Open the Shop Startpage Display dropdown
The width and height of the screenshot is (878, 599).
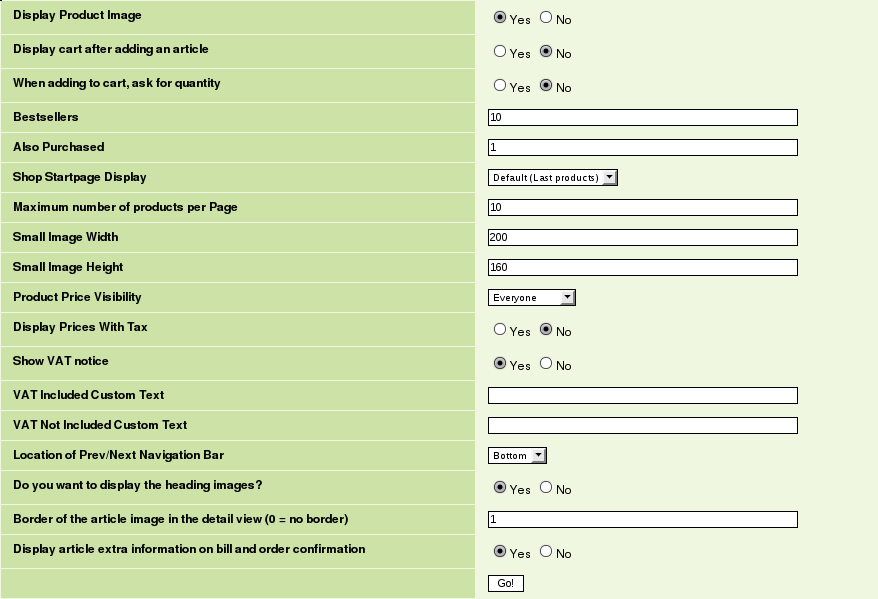click(553, 178)
